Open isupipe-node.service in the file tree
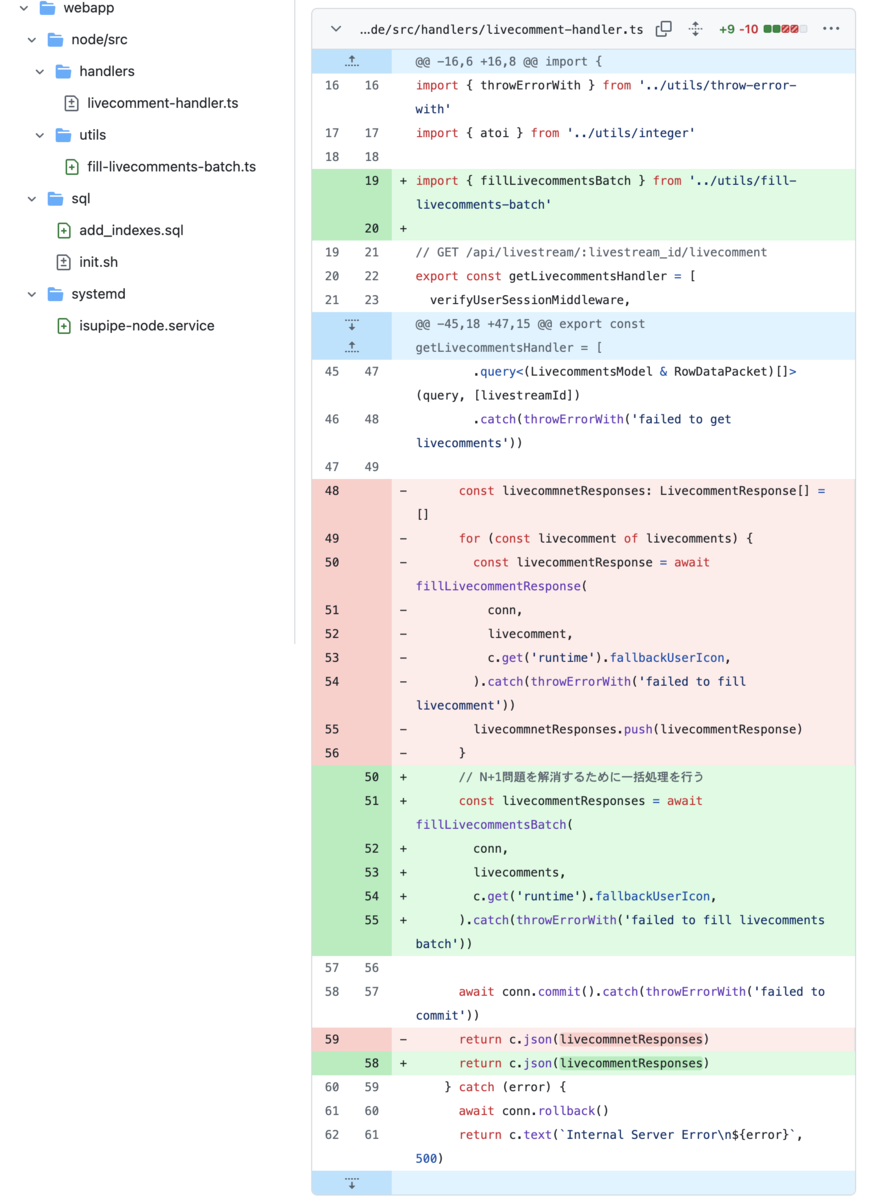 click(147, 326)
